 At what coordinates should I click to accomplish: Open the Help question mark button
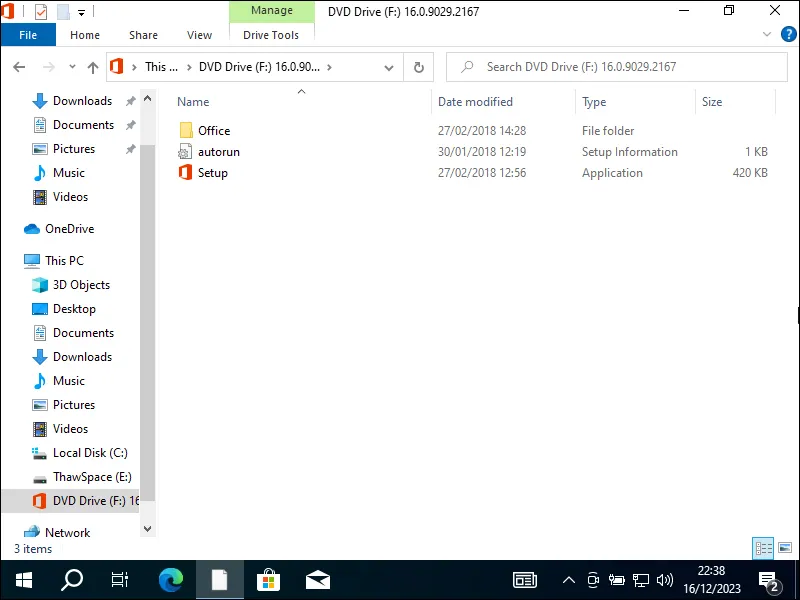tap(788, 33)
